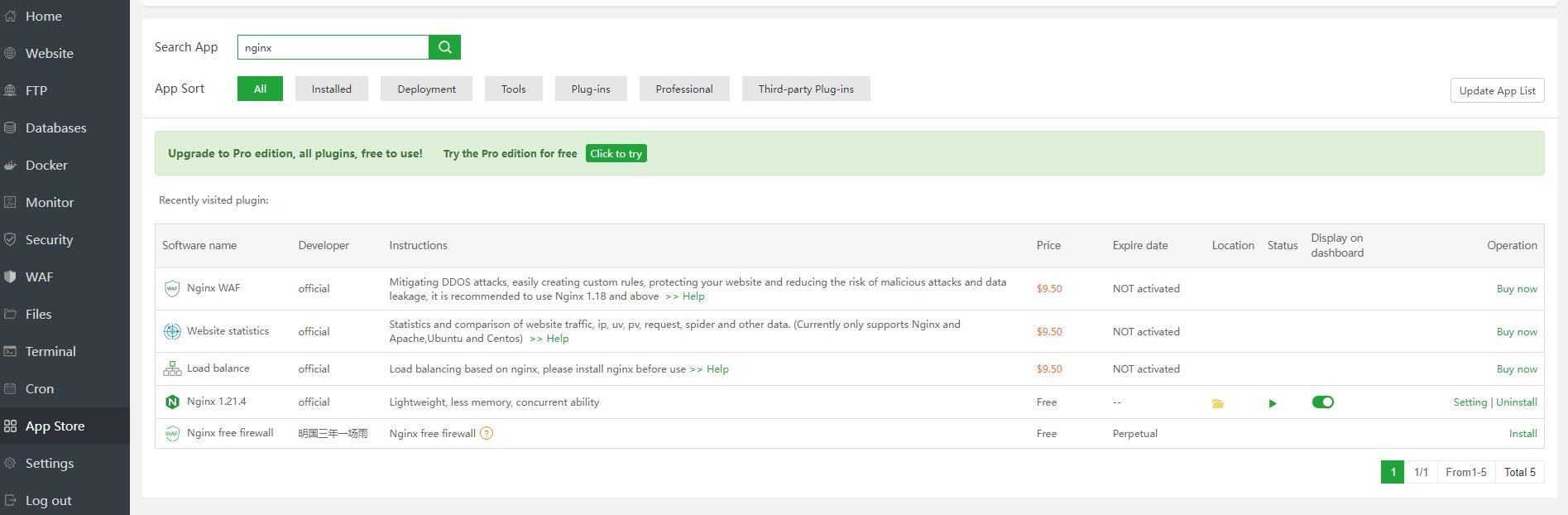Click the Nginx free firewall plugin icon
This screenshot has height=515, width=1568.
click(172, 433)
